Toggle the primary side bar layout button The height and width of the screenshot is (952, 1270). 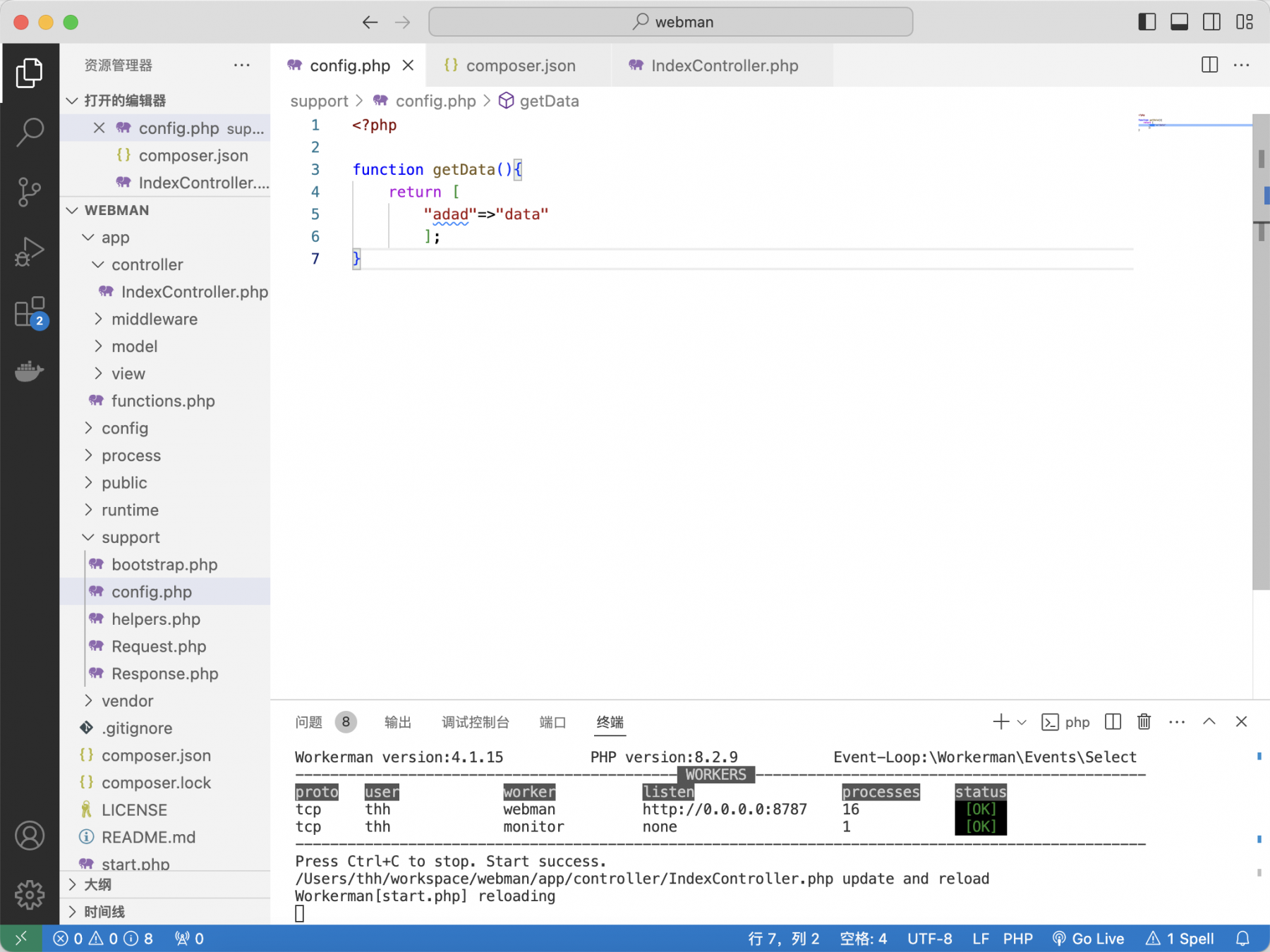pyautogui.click(x=1147, y=22)
